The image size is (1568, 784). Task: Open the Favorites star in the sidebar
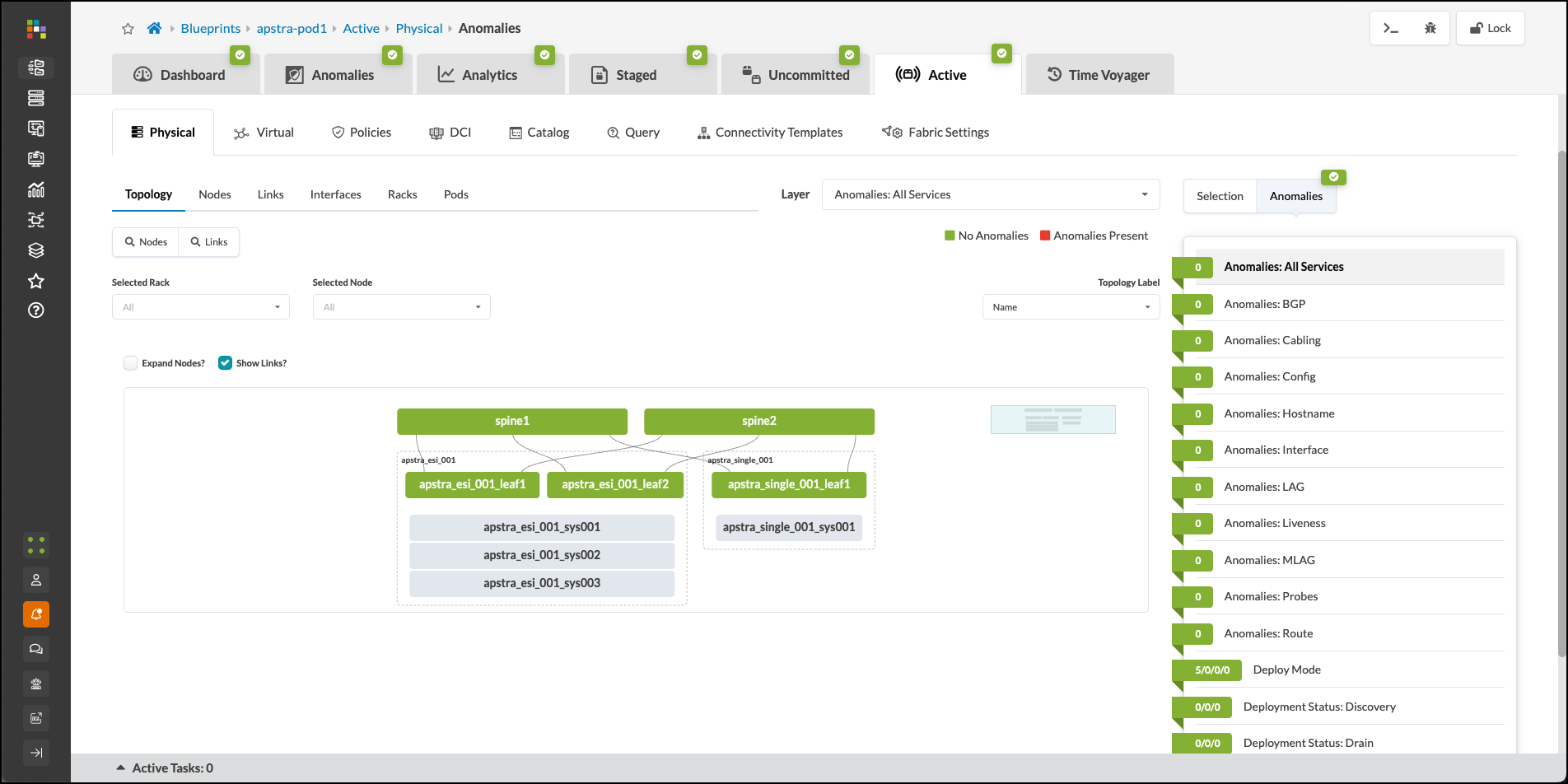click(36, 281)
